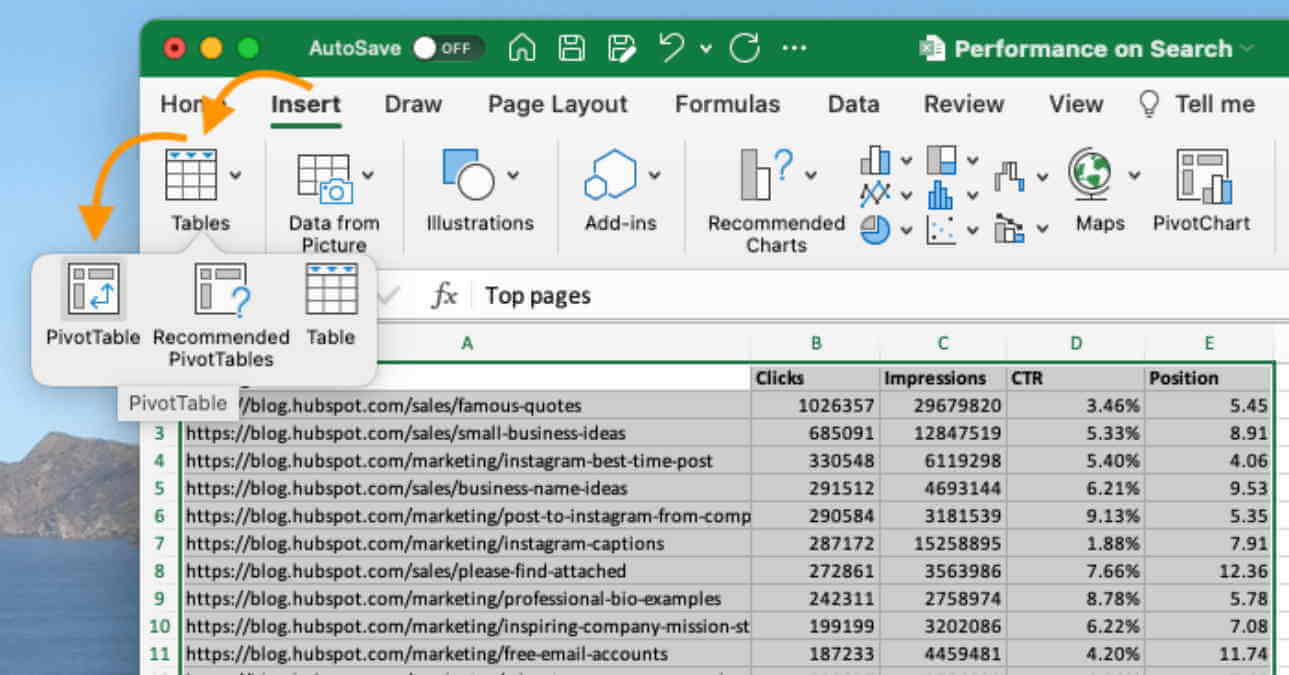The image size is (1289, 675).
Task: Expand the Illustrations dropdown arrow
Action: coord(513,175)
